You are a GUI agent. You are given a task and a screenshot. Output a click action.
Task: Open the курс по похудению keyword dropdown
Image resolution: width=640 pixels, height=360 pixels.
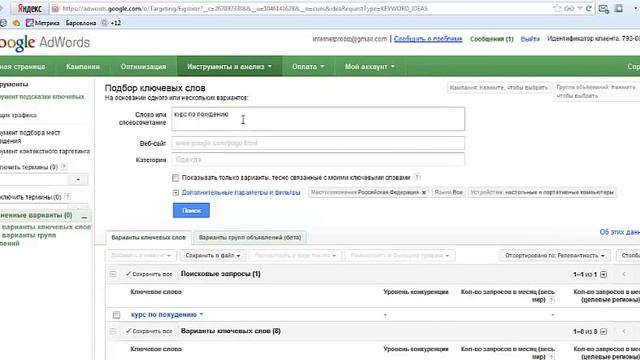(x=201, y=315)
